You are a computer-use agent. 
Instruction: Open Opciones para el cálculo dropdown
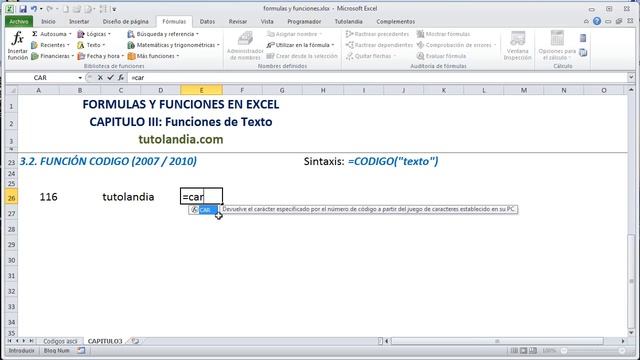tap(557, 46)
